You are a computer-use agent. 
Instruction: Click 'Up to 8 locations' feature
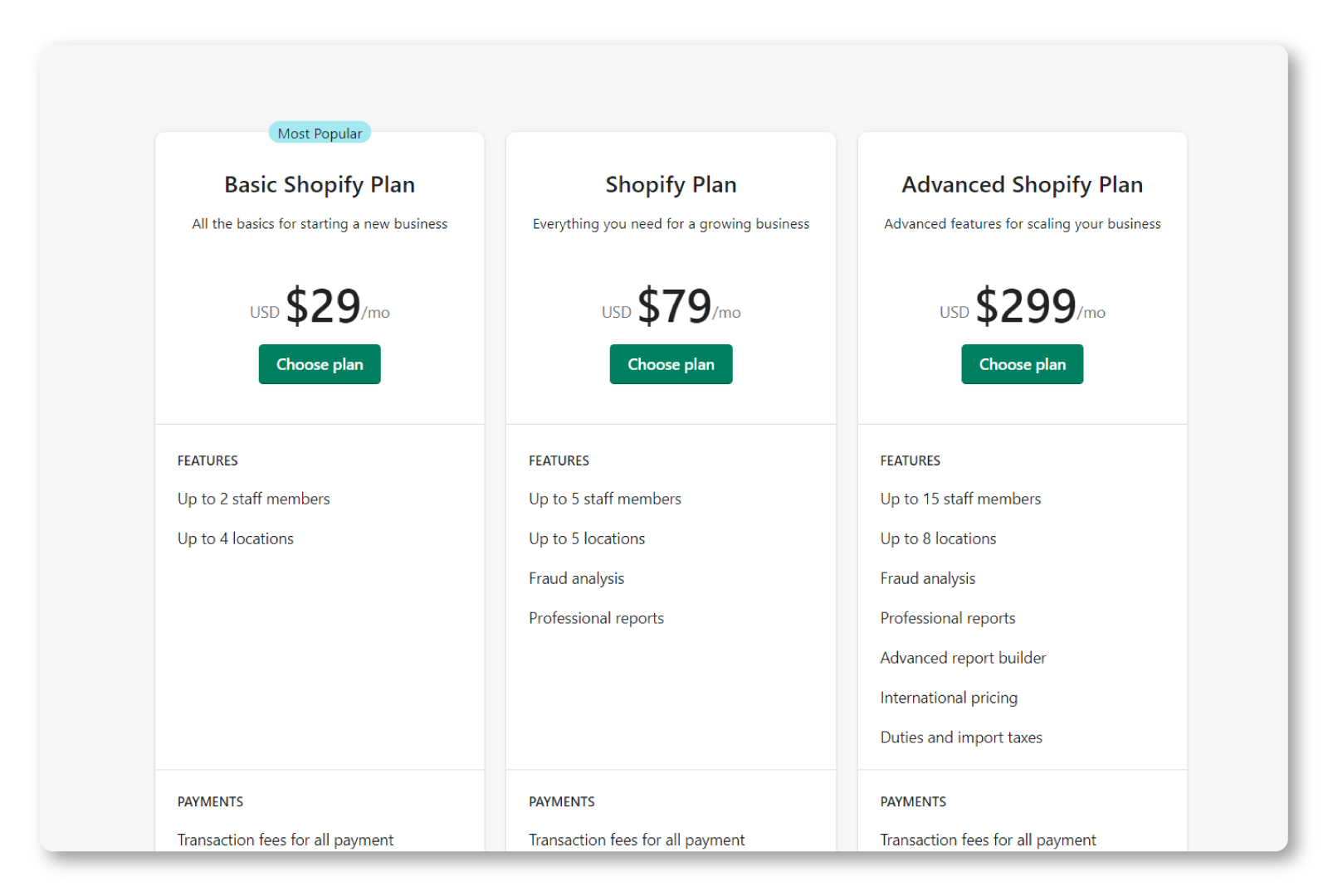pos(938,538)
